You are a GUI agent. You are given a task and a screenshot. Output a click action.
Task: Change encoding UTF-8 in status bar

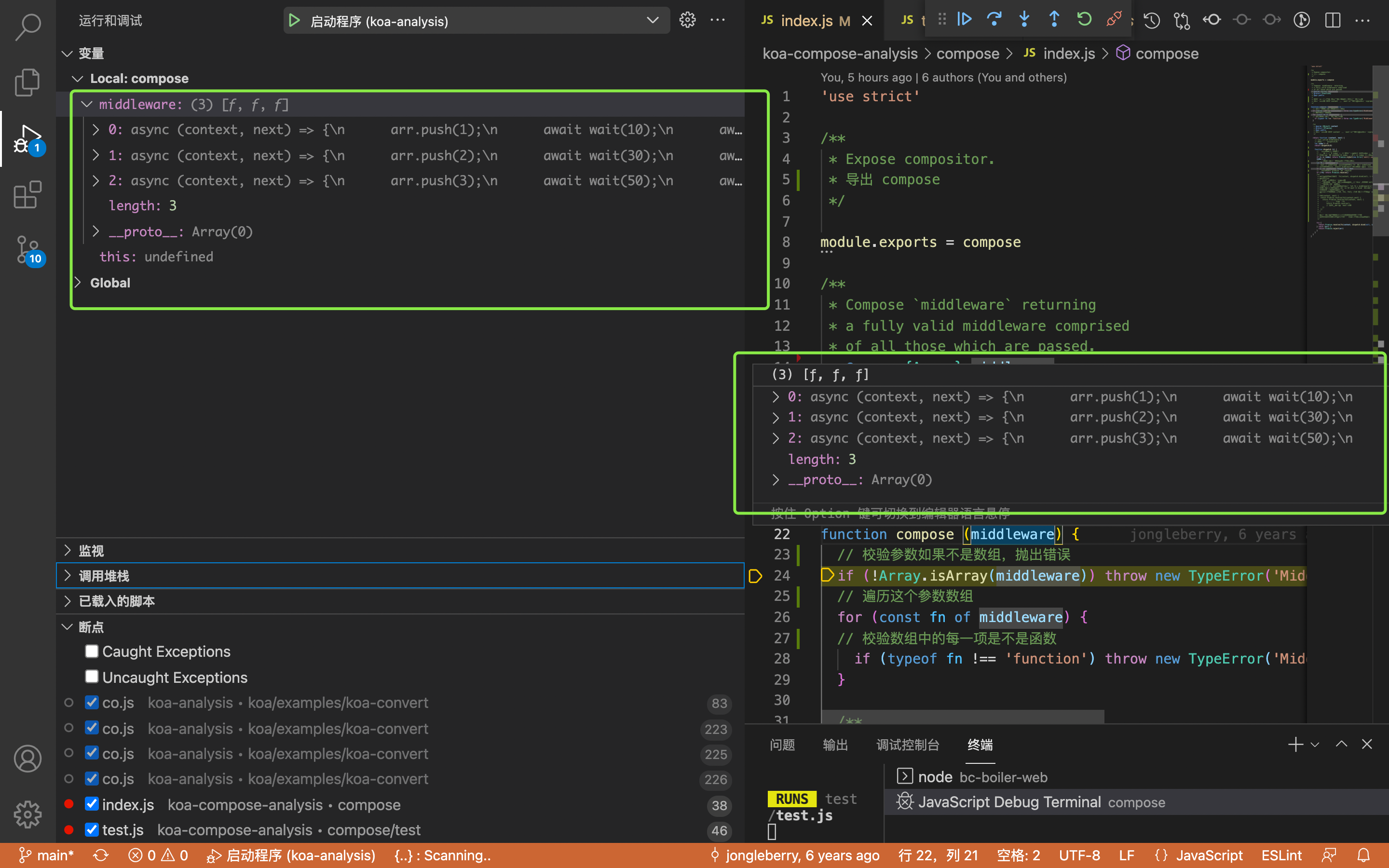[1079, 855]
